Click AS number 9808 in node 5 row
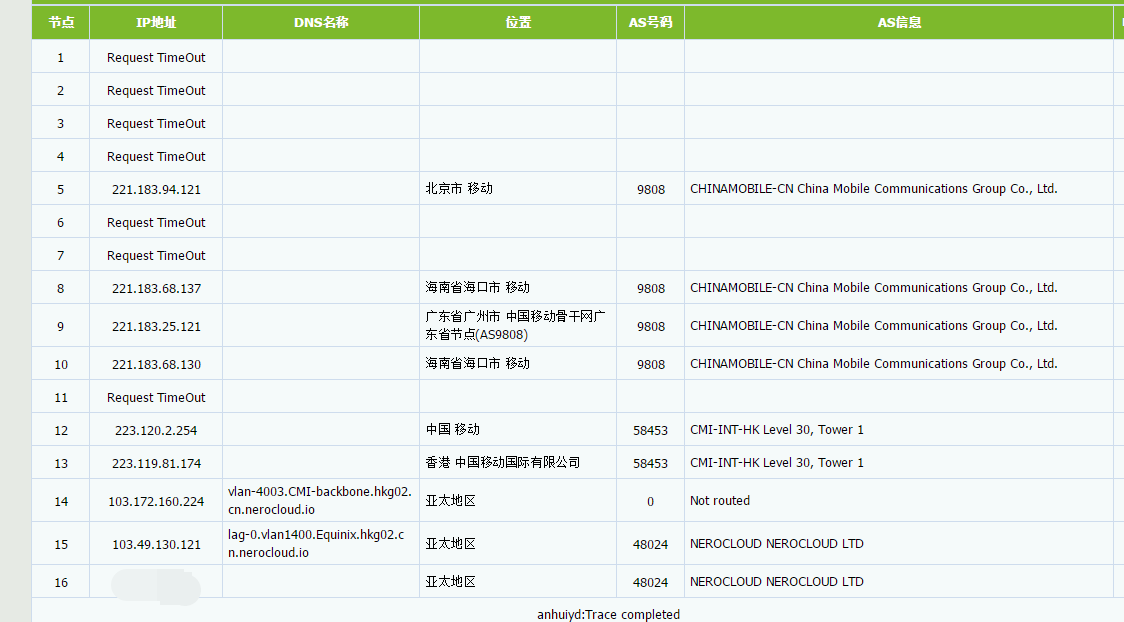 click(651, 189)
